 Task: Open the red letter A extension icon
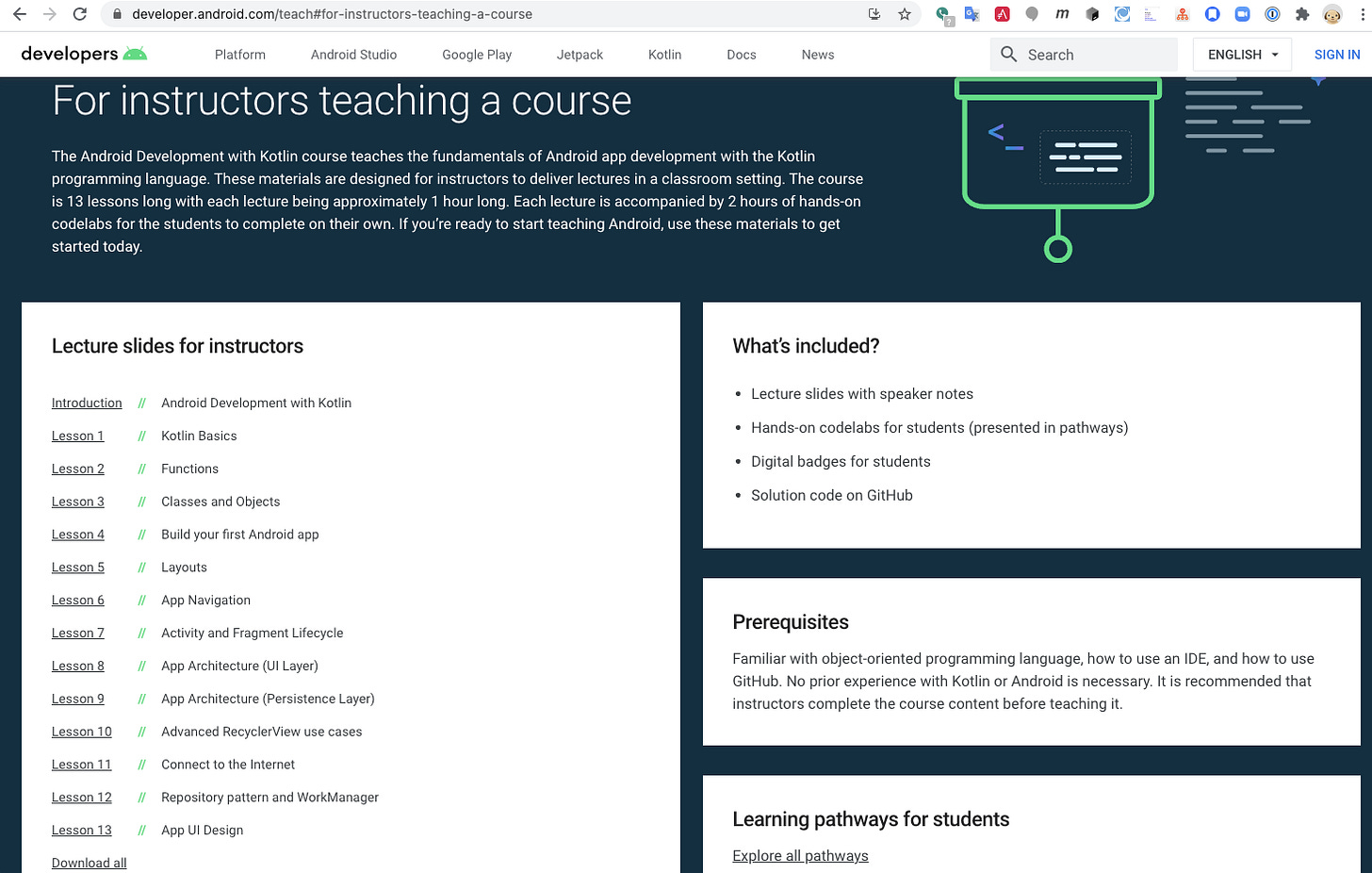pos(1002,14)
